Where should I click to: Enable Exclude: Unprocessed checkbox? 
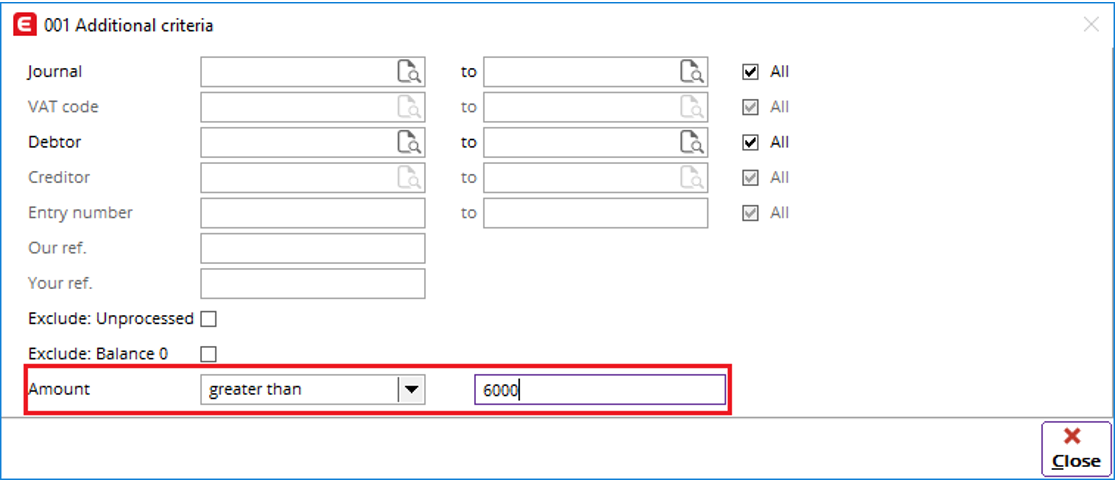[x=209, y=319]
